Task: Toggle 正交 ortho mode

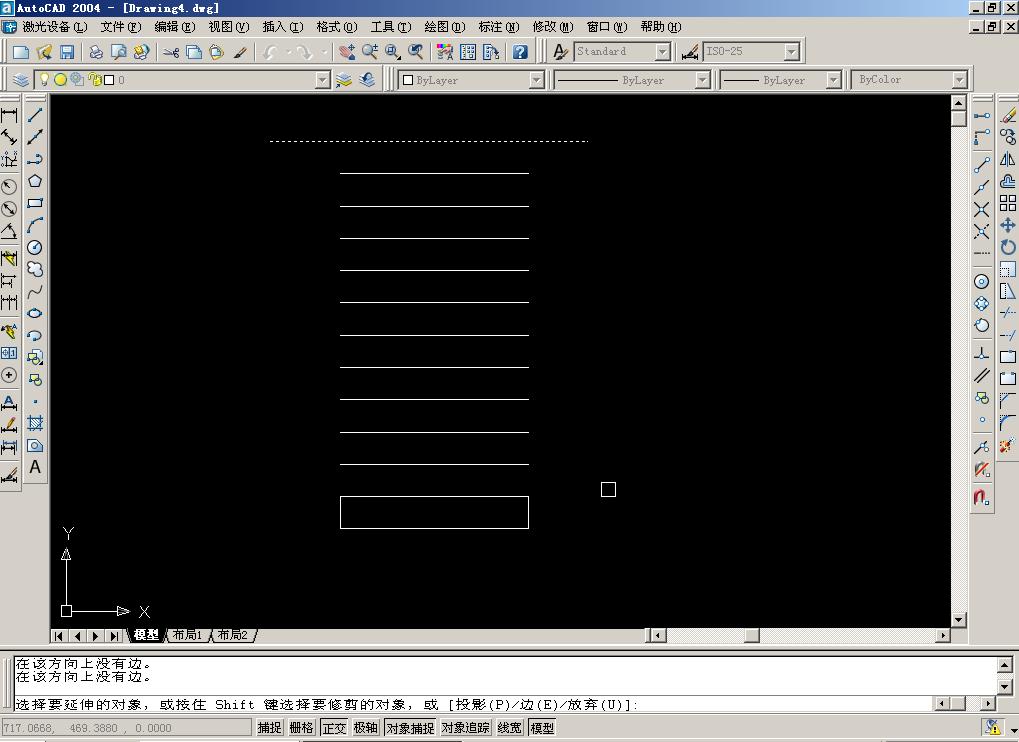Action: [x=334, y=728]
